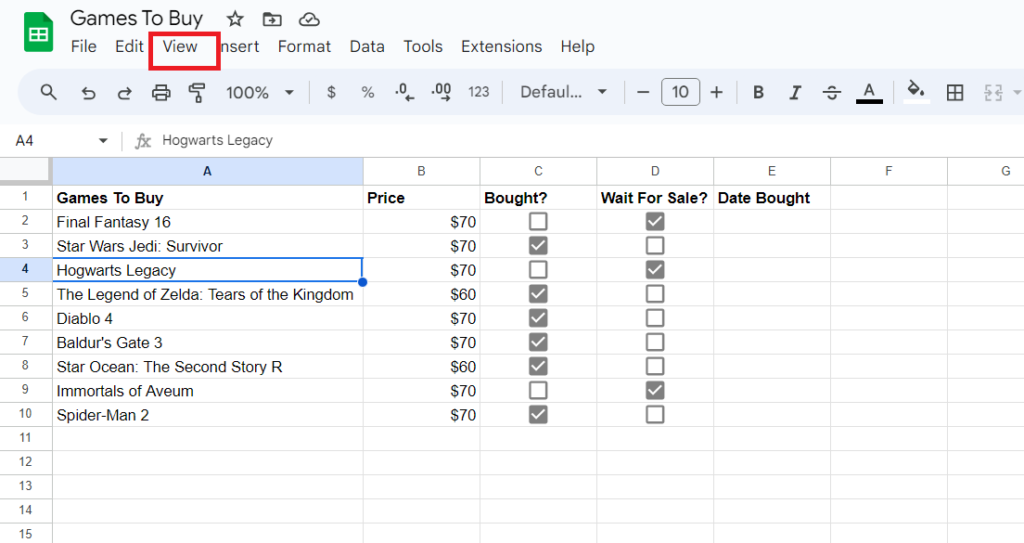1024x543 pixels.
Task: Expand the name box dropdown arrow
Action: point(103,140)
